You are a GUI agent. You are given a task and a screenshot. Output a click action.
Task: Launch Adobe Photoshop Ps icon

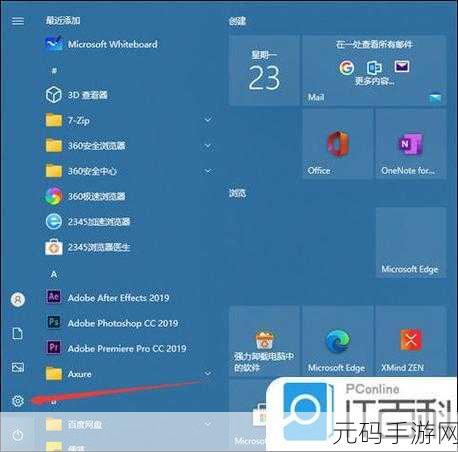54,322
